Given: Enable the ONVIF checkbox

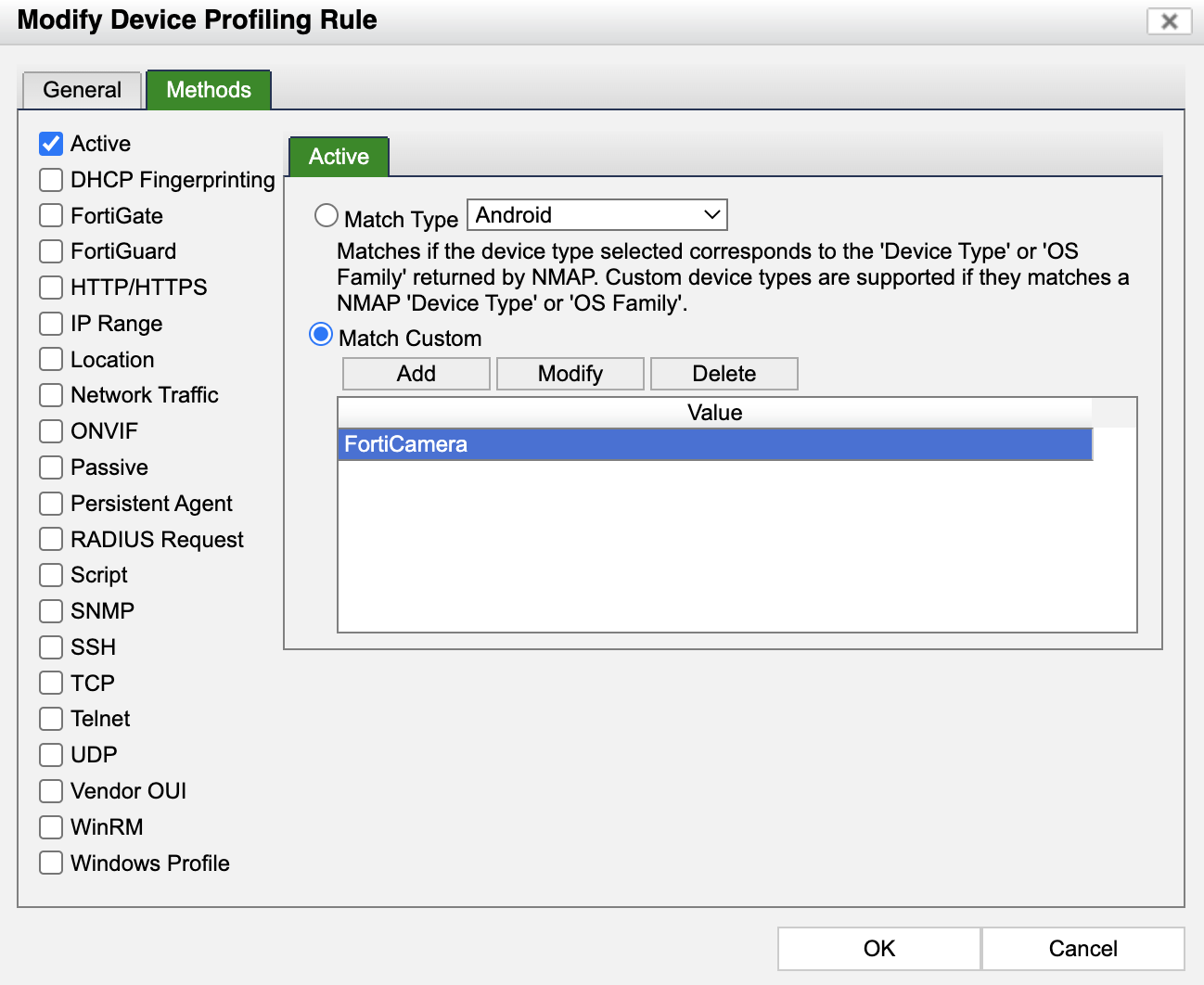Looking at the screenshot, I should coord(51,431).
